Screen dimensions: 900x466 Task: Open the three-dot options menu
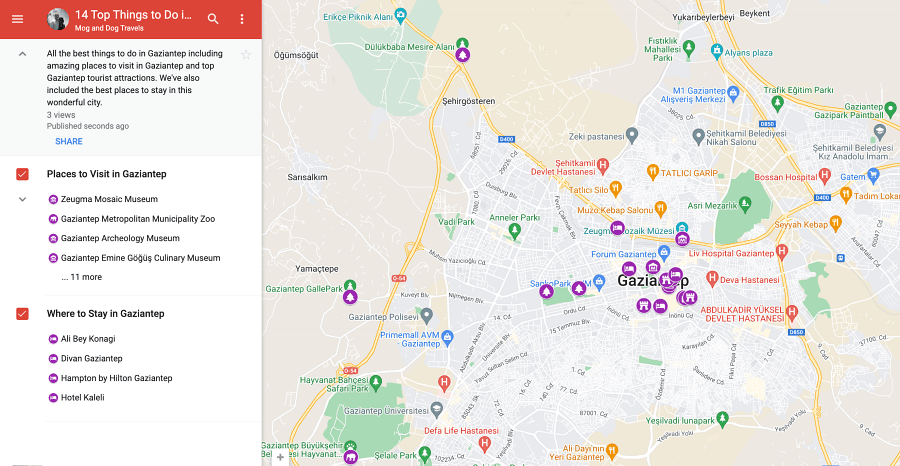coord(242,19)
